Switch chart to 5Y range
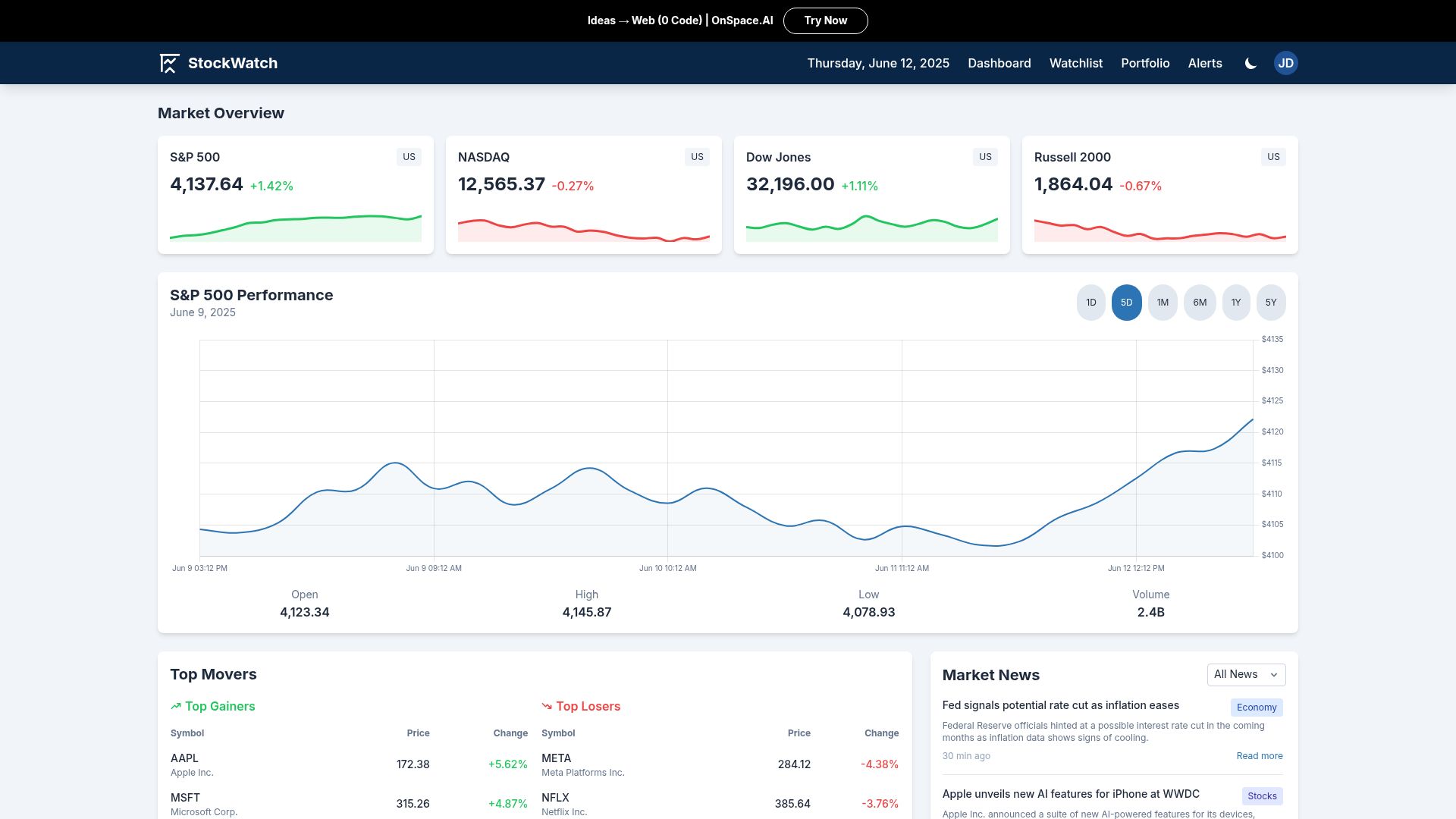1456x819 pixels. tap(1271, 303)
